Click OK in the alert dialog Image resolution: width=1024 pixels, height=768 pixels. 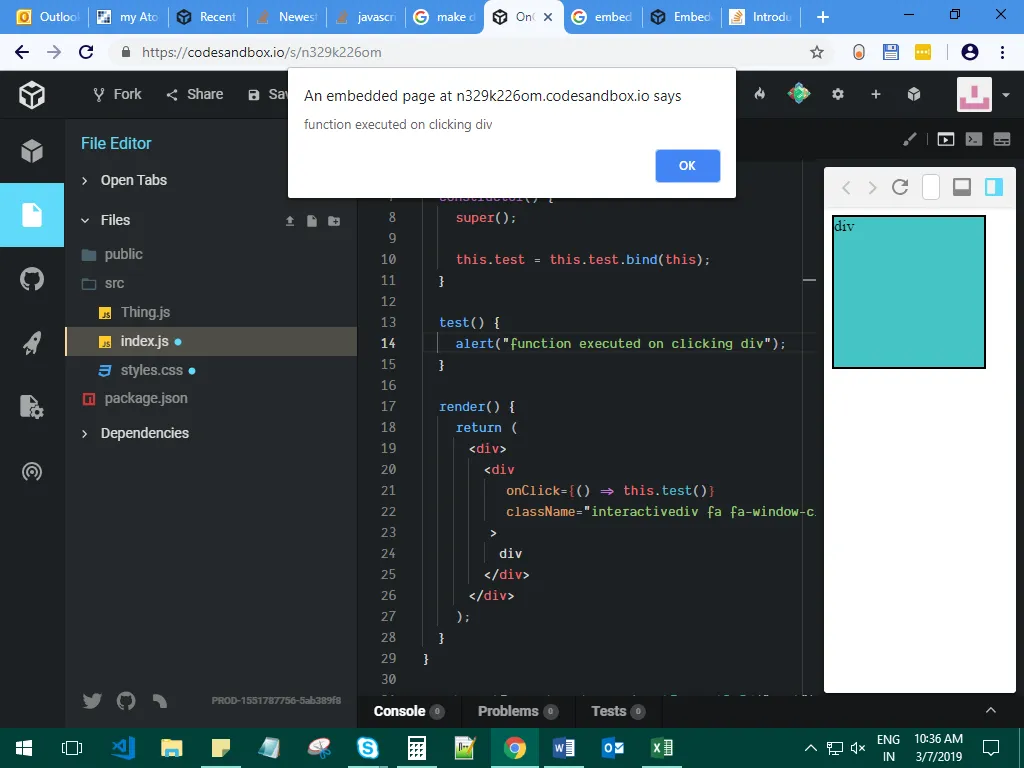pos(687,166)
